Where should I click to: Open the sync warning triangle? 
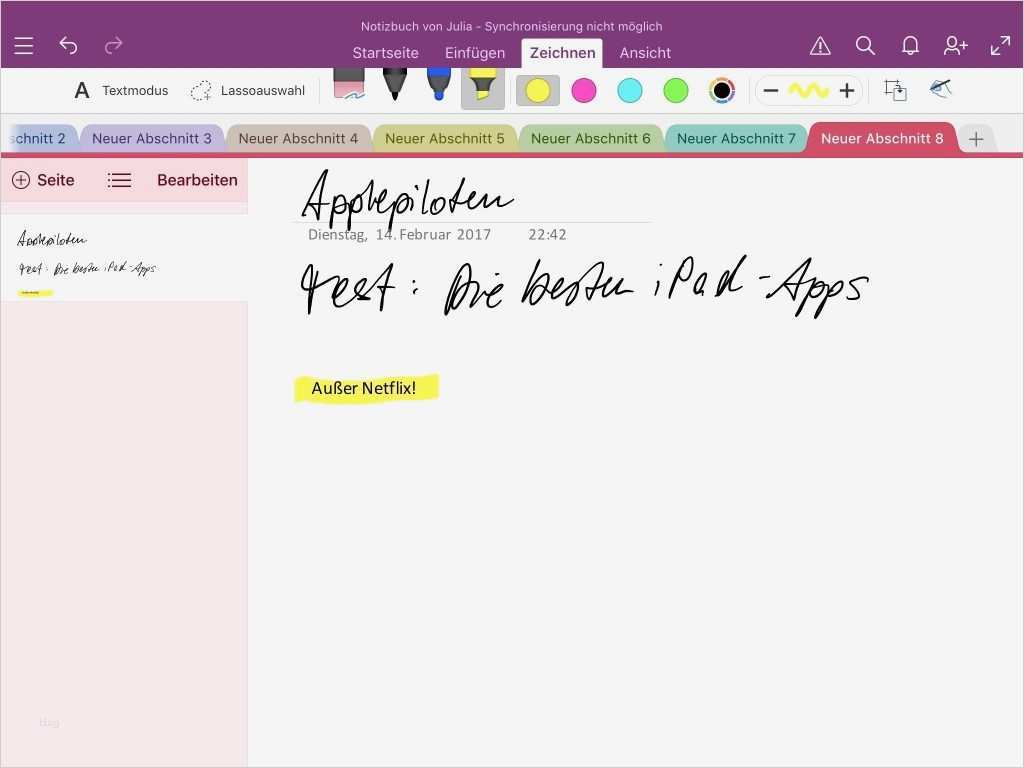click(820, 46)
